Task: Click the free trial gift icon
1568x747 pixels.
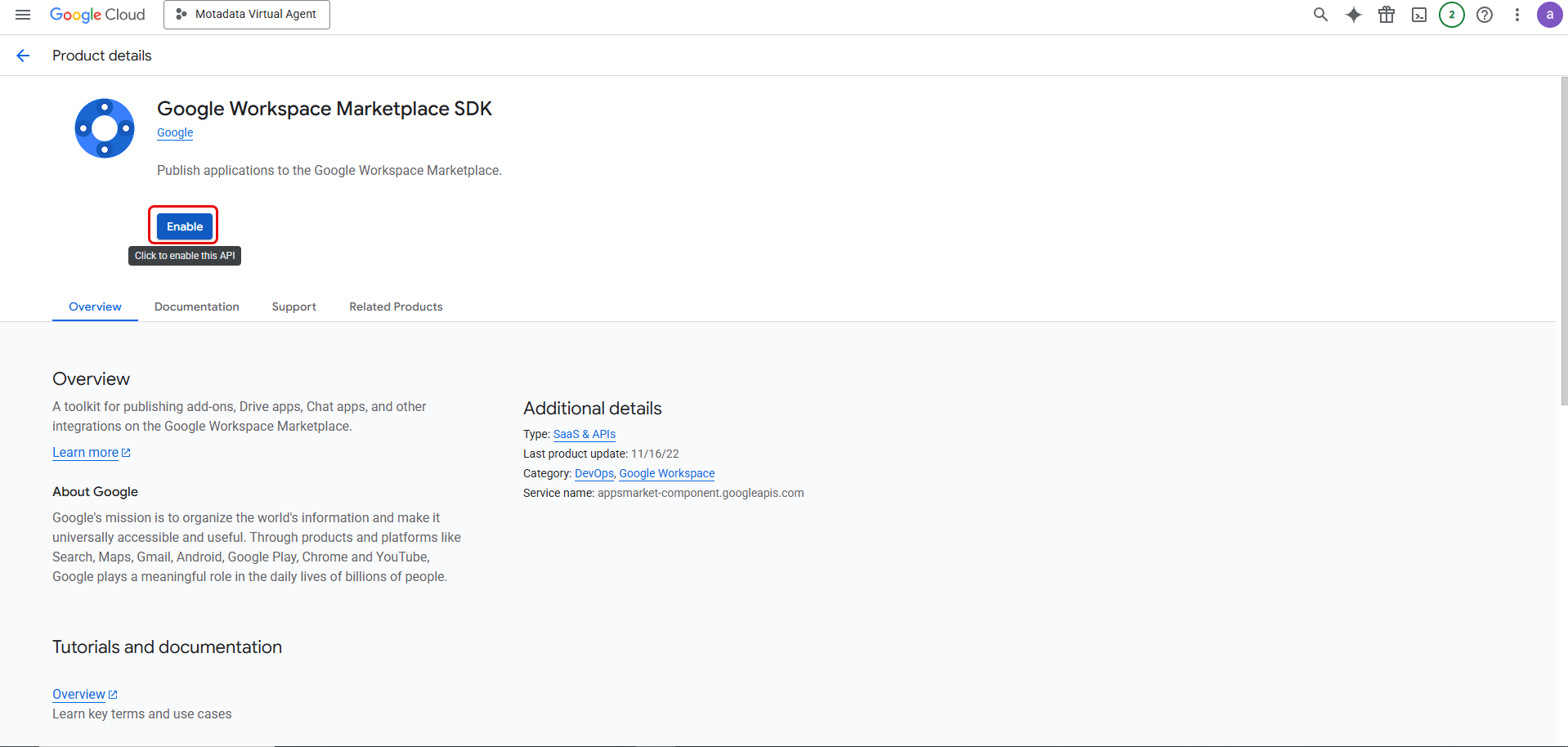Action: (1386, 14)
